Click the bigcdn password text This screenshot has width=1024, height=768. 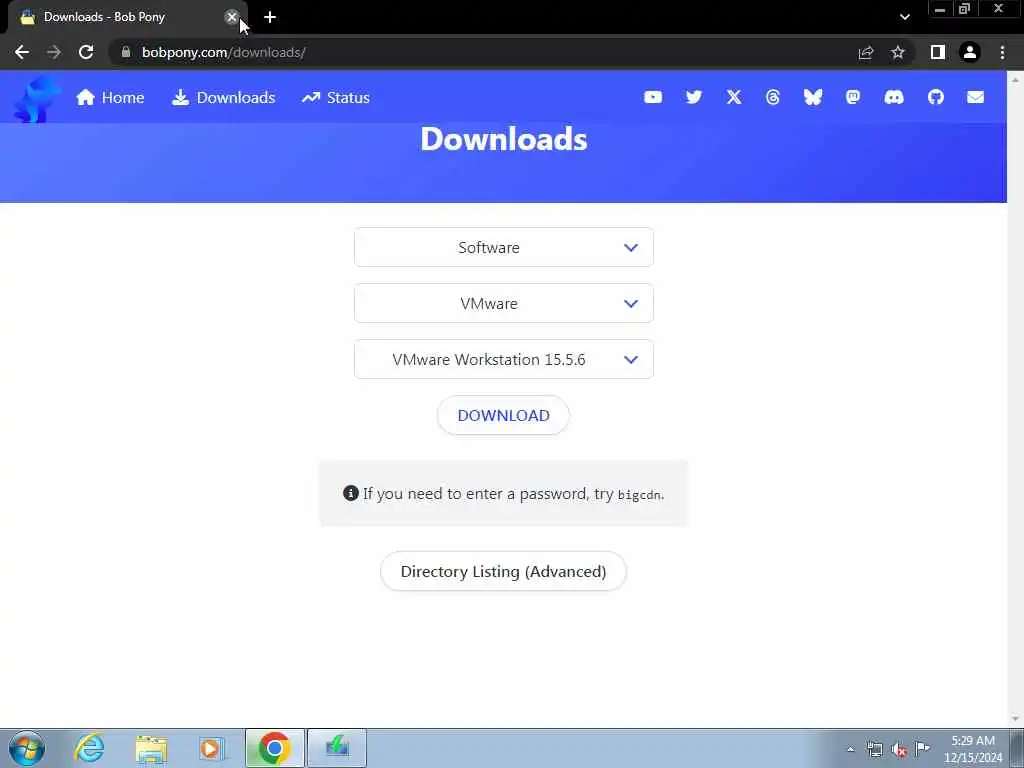tap(640, 495)
